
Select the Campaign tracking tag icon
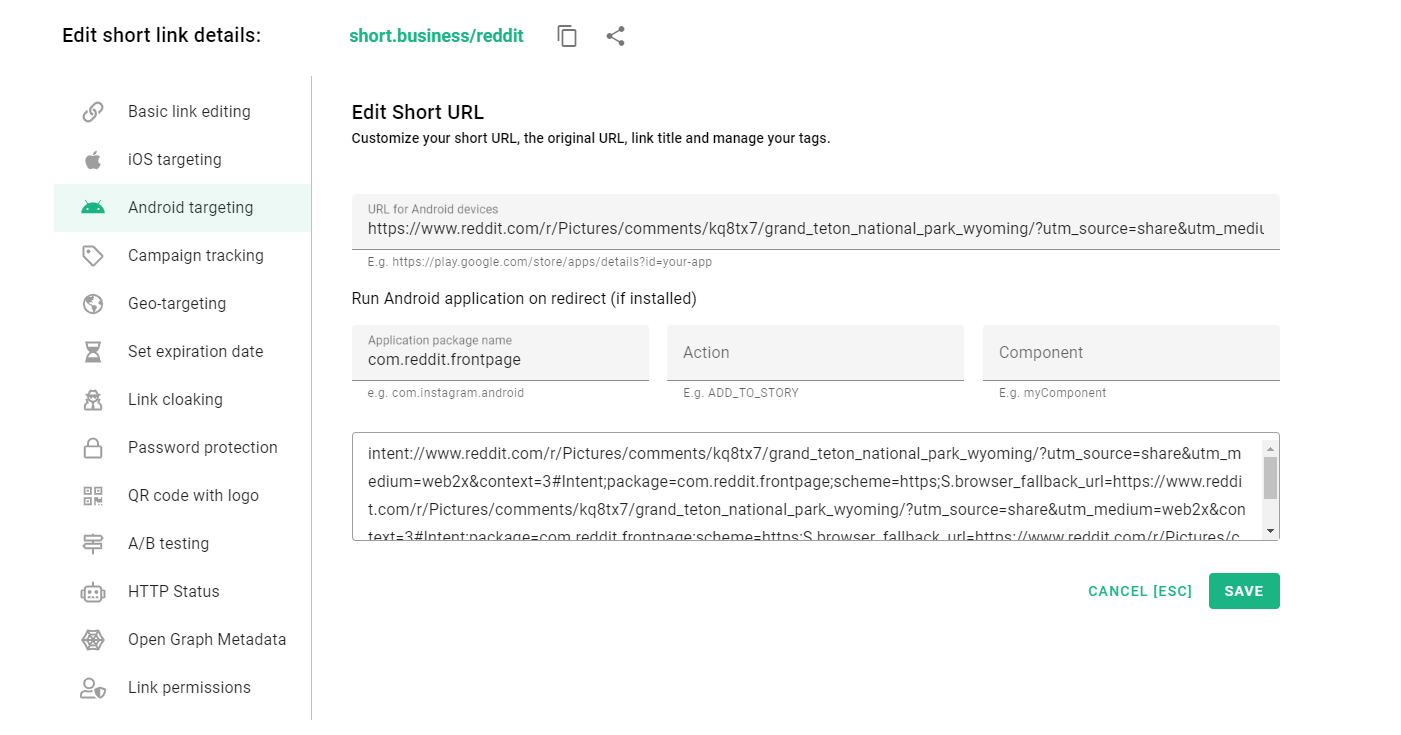tap(92, 255)
